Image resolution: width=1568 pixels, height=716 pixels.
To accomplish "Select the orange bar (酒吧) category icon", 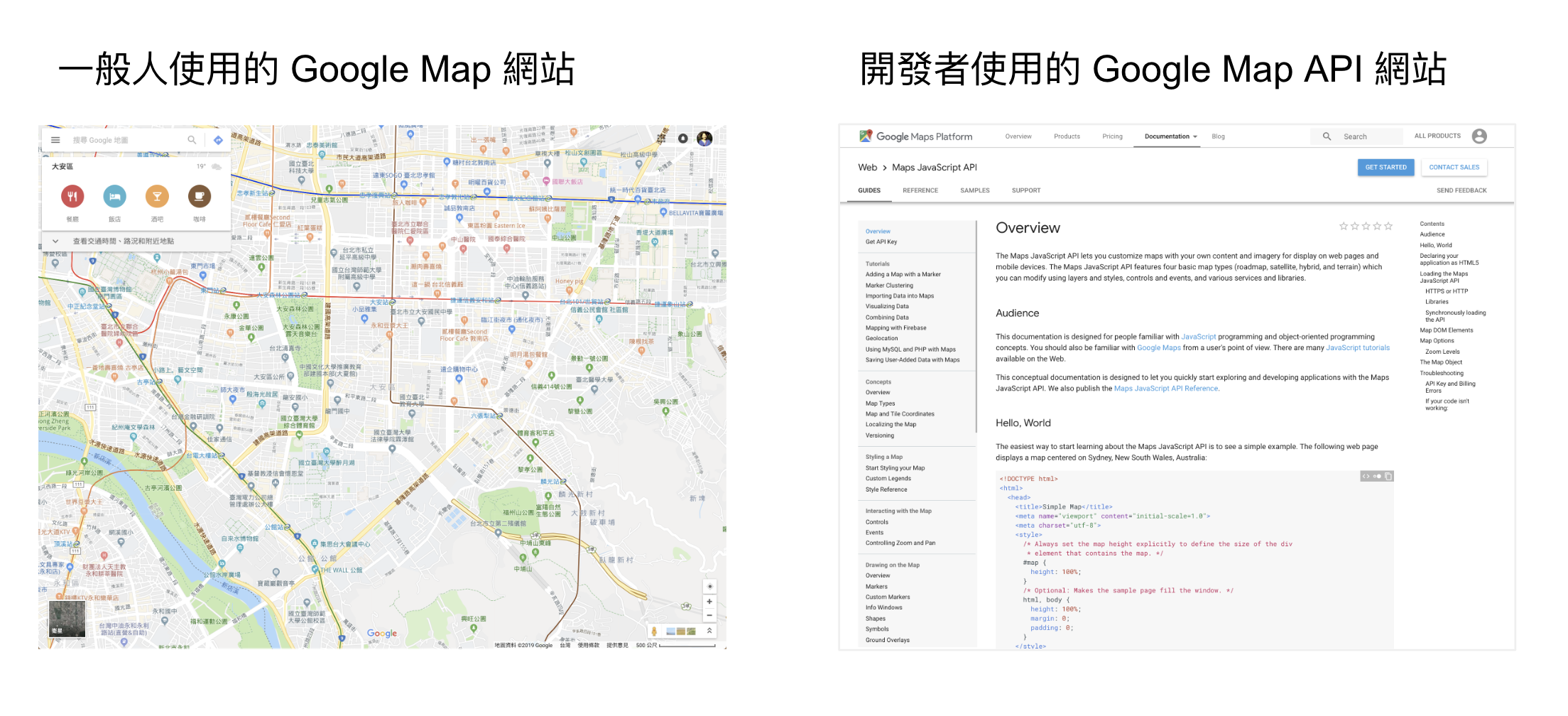I will (x=157, y=196).
